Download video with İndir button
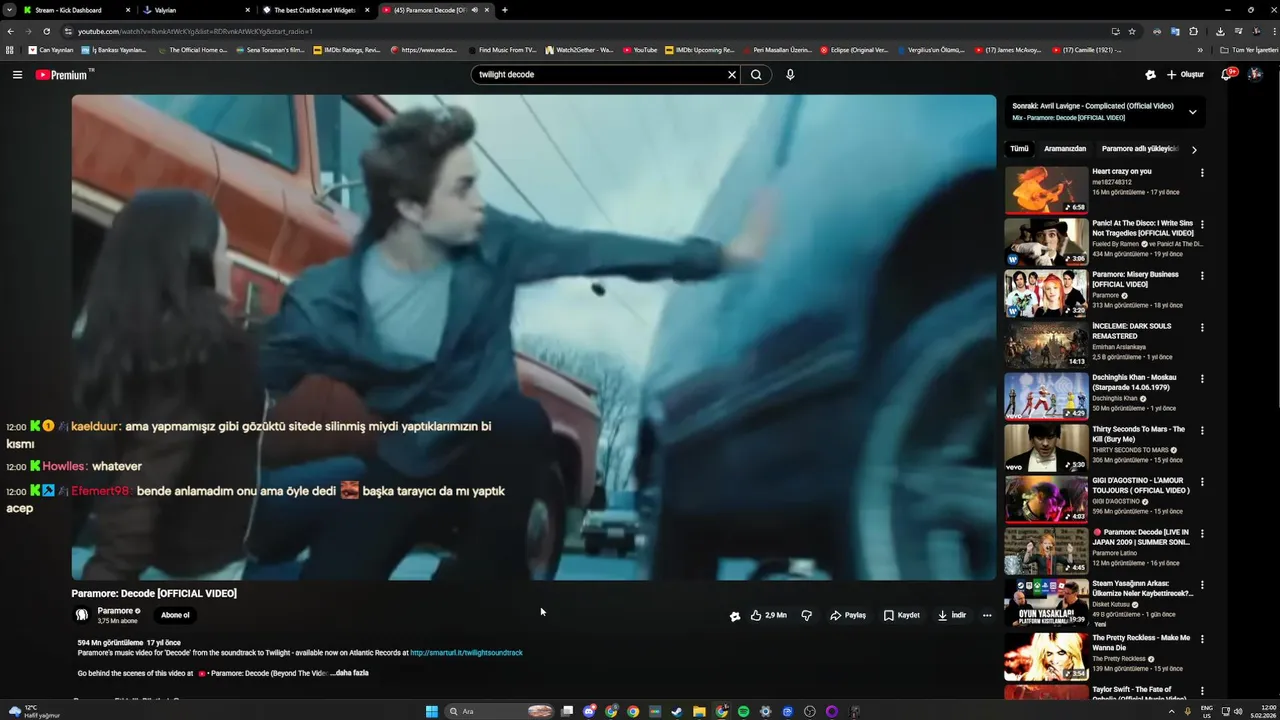Screen dimensions: 1280x720 point(952,616)
